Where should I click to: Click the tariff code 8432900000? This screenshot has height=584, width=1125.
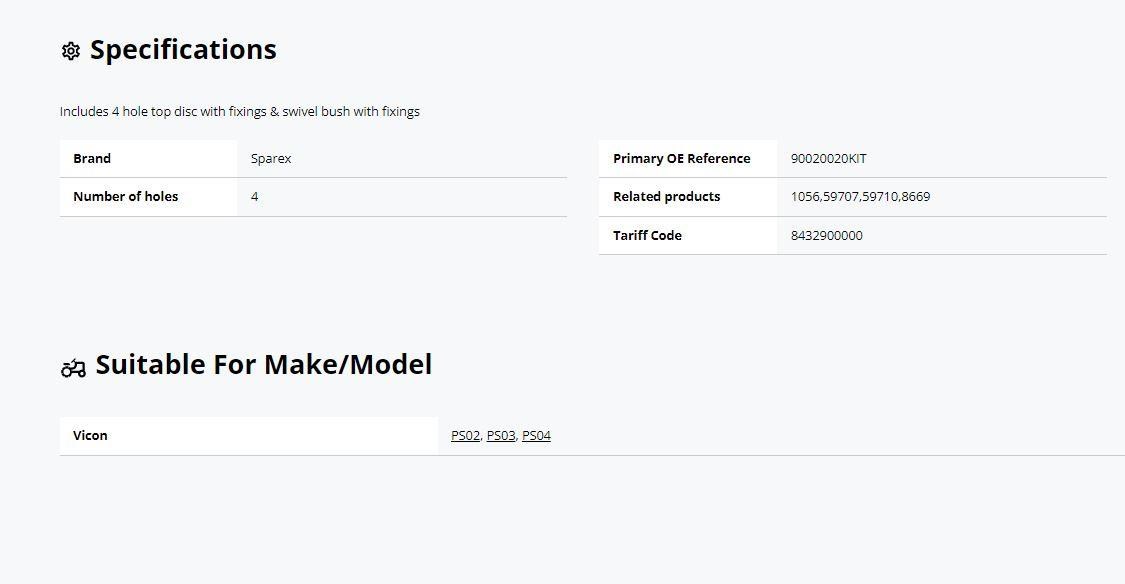pyautogui.click(x=827, y=235)
